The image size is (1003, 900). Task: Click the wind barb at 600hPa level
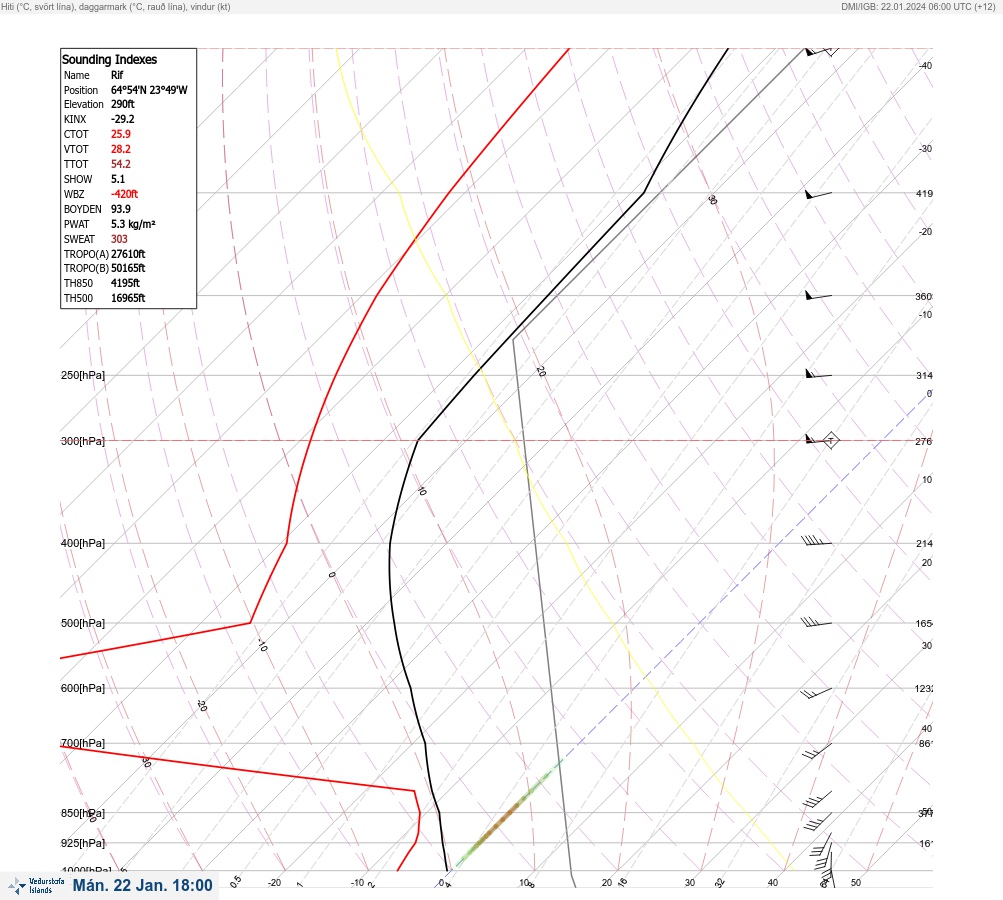click(817, 693)
